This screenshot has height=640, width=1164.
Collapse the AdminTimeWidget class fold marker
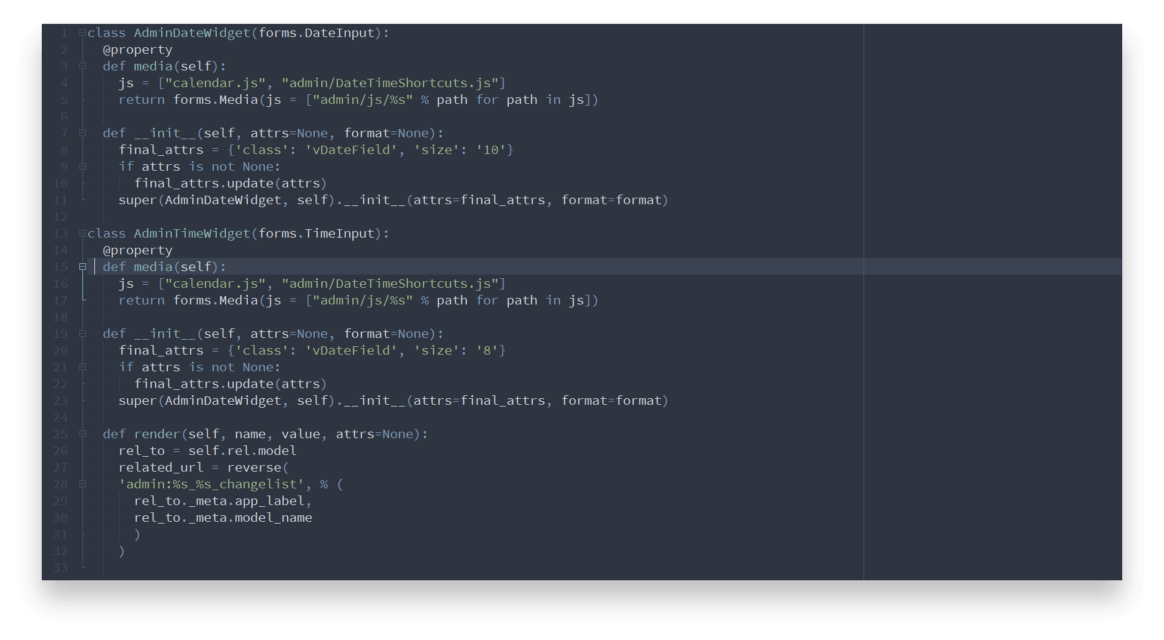pyautogui.click(x=80, y=233)
